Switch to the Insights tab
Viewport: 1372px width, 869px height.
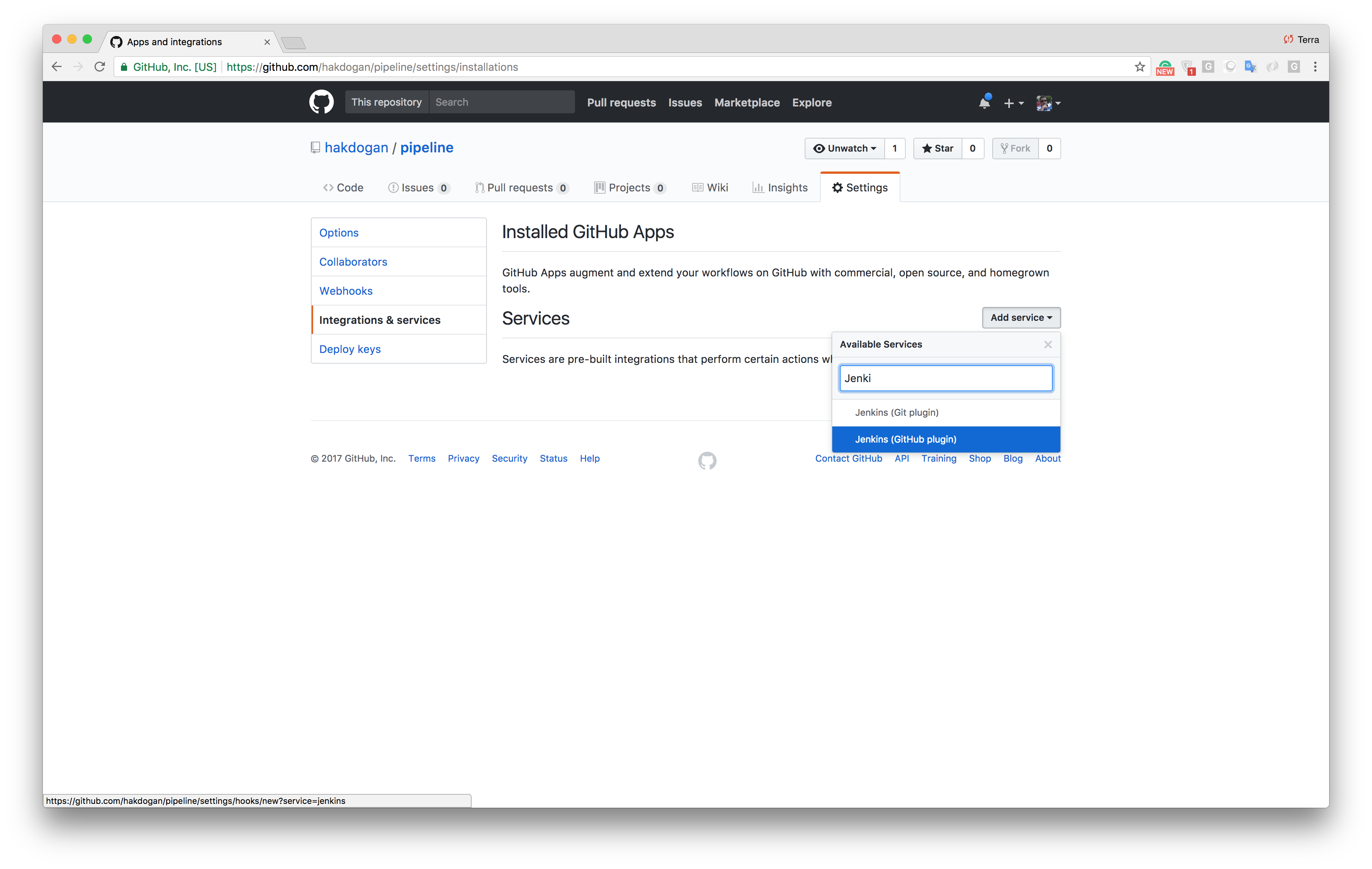point(780,188)
